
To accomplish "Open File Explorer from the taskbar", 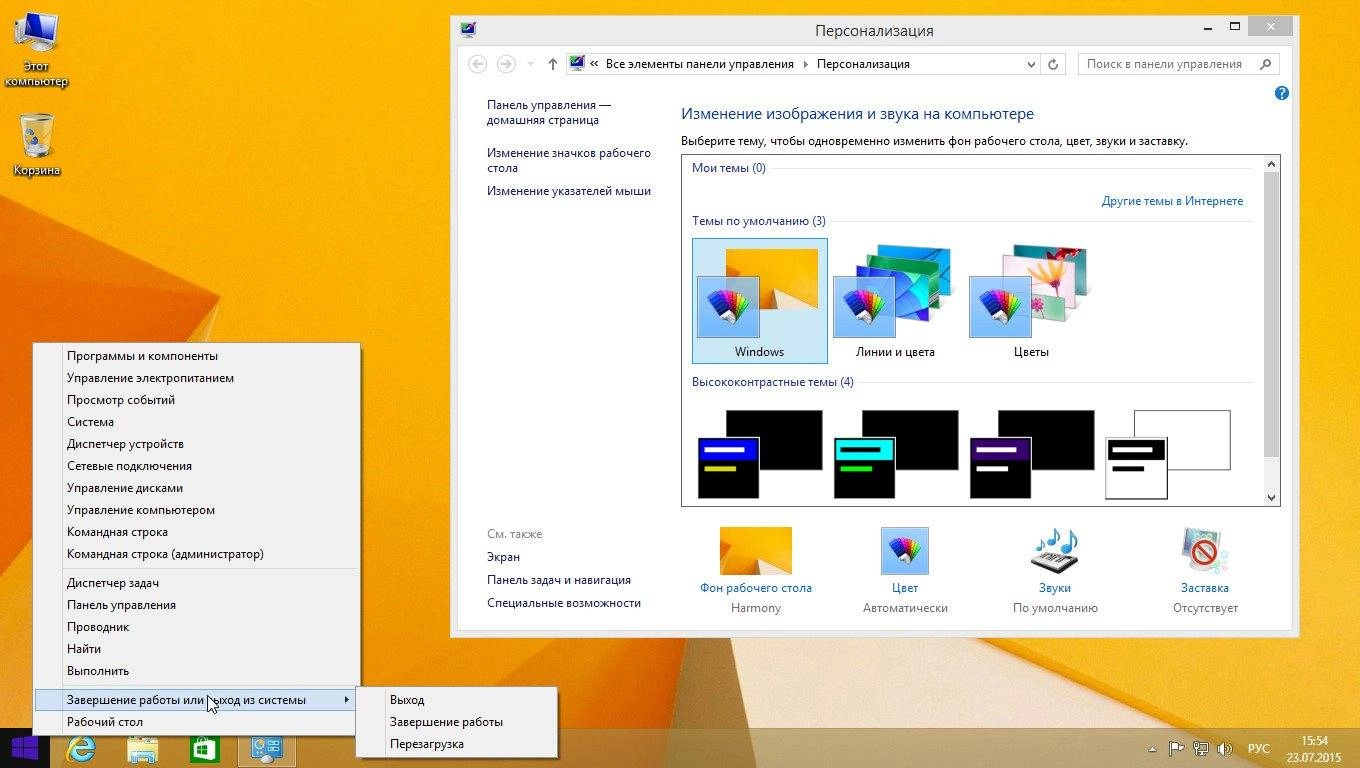I will click(142, 748).
